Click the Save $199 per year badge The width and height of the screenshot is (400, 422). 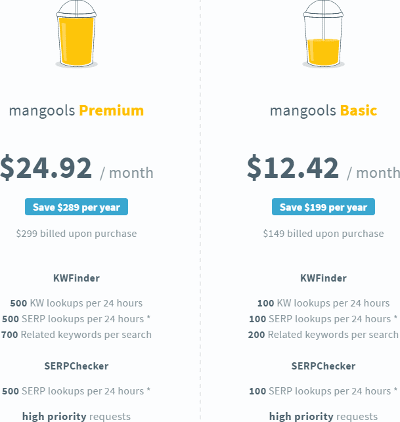pos(323,207)
